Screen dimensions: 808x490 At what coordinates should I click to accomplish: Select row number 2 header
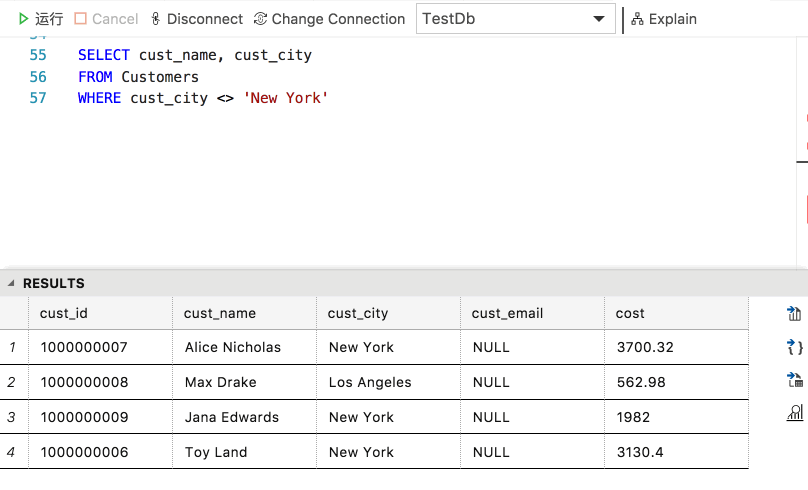[14, 382]
